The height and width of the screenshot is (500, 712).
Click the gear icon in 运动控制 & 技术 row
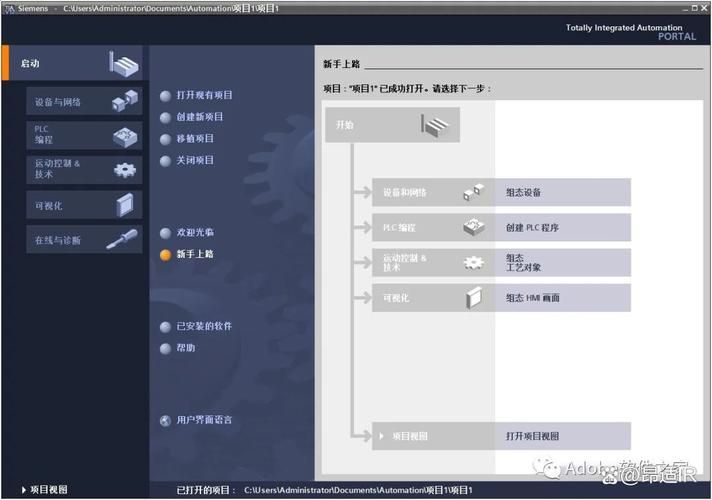point(474,262)
